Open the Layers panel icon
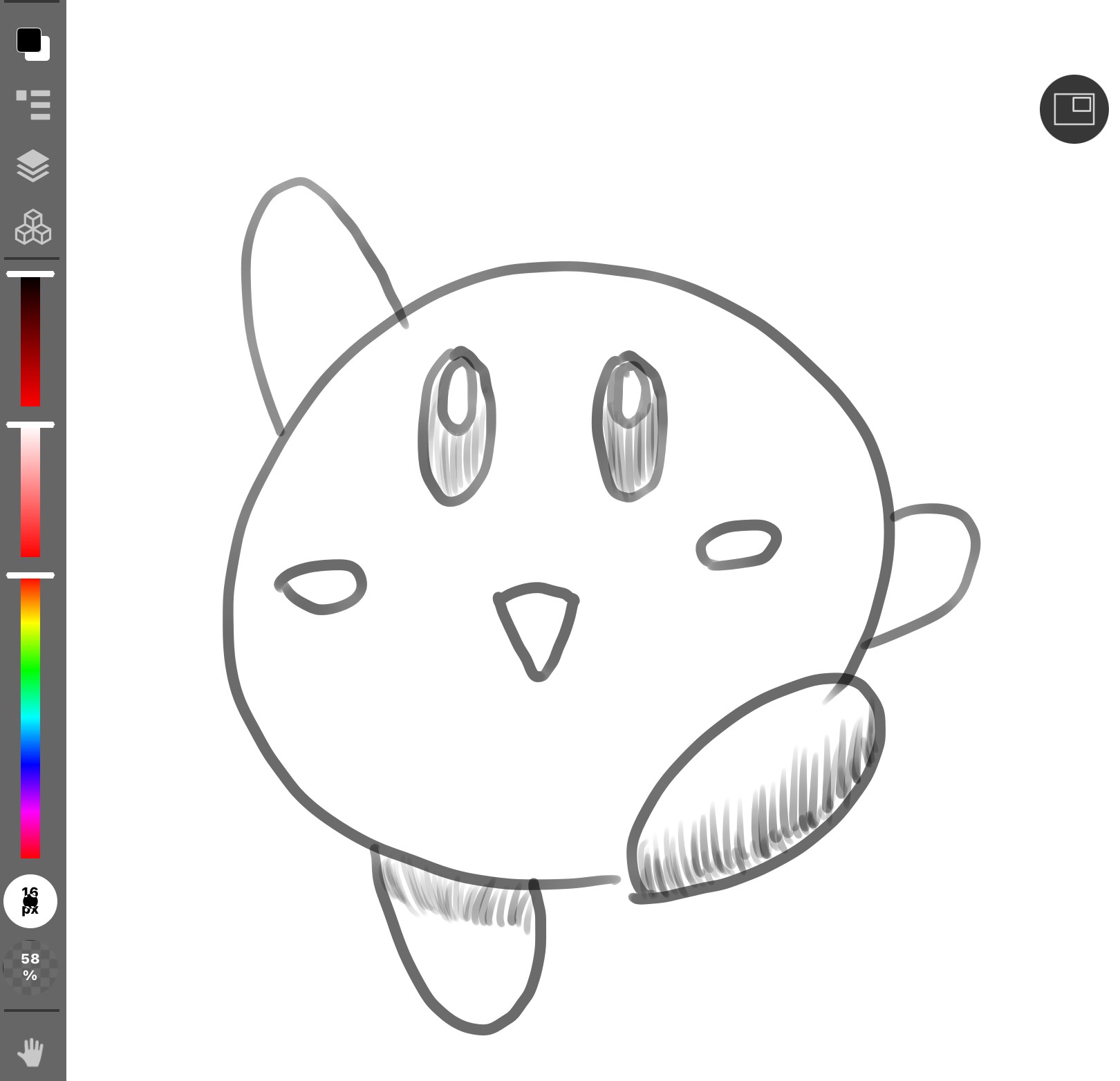Image resolution: width=1120 pixels, height=1081 pixels. (32, 166)
